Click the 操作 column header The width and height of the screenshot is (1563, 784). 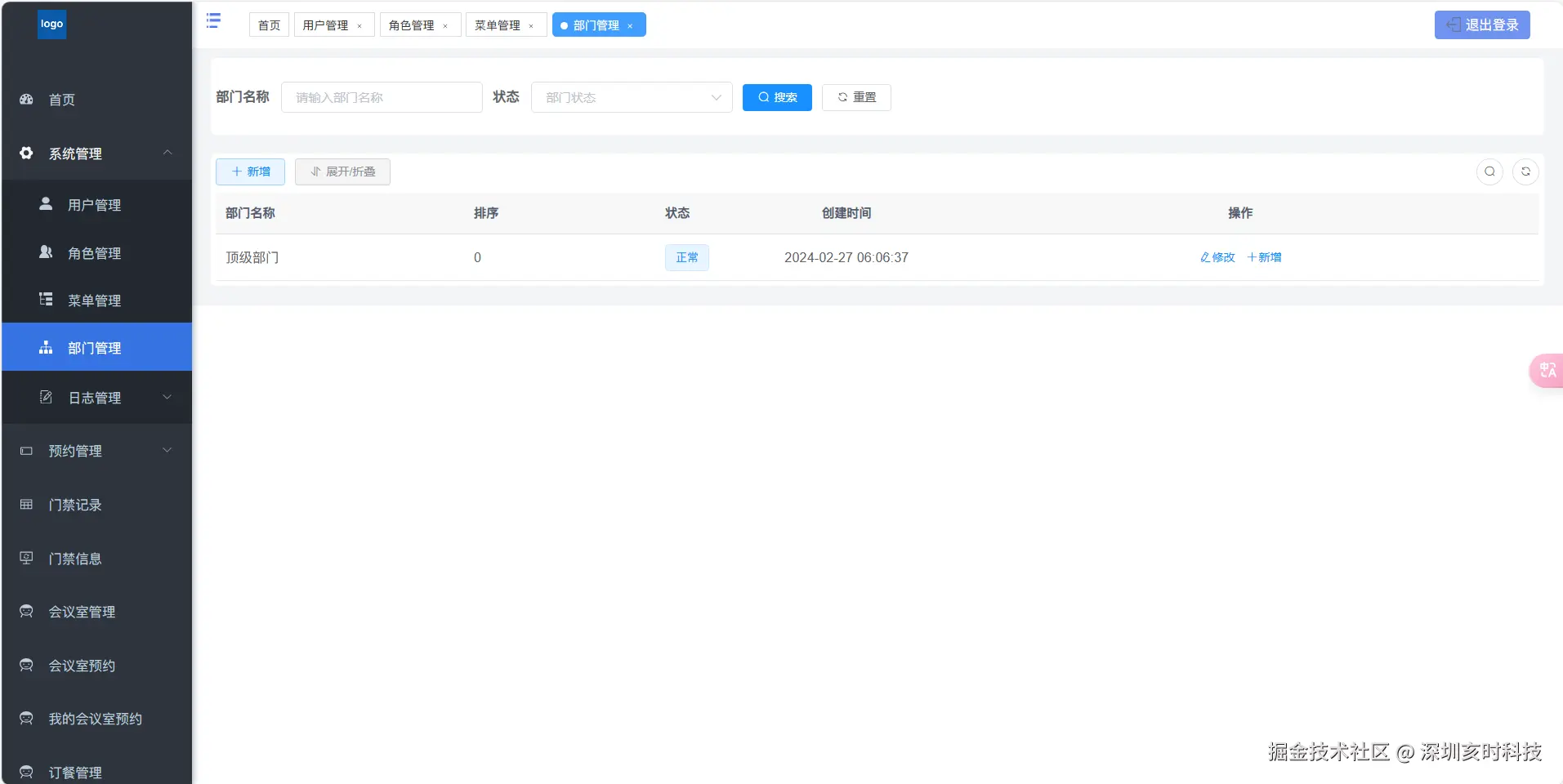1240,213
